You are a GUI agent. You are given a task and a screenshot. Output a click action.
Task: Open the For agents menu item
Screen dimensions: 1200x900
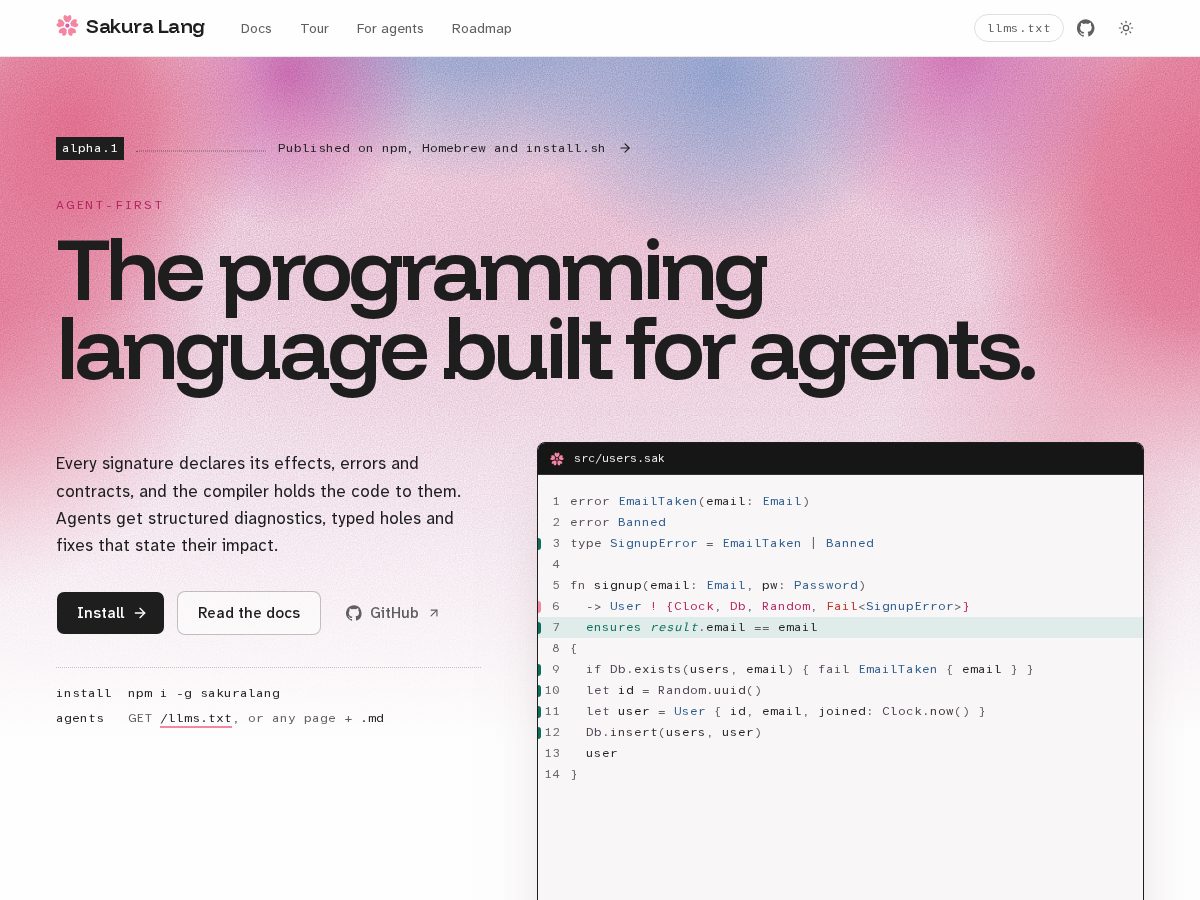click(x=390, y=28)
